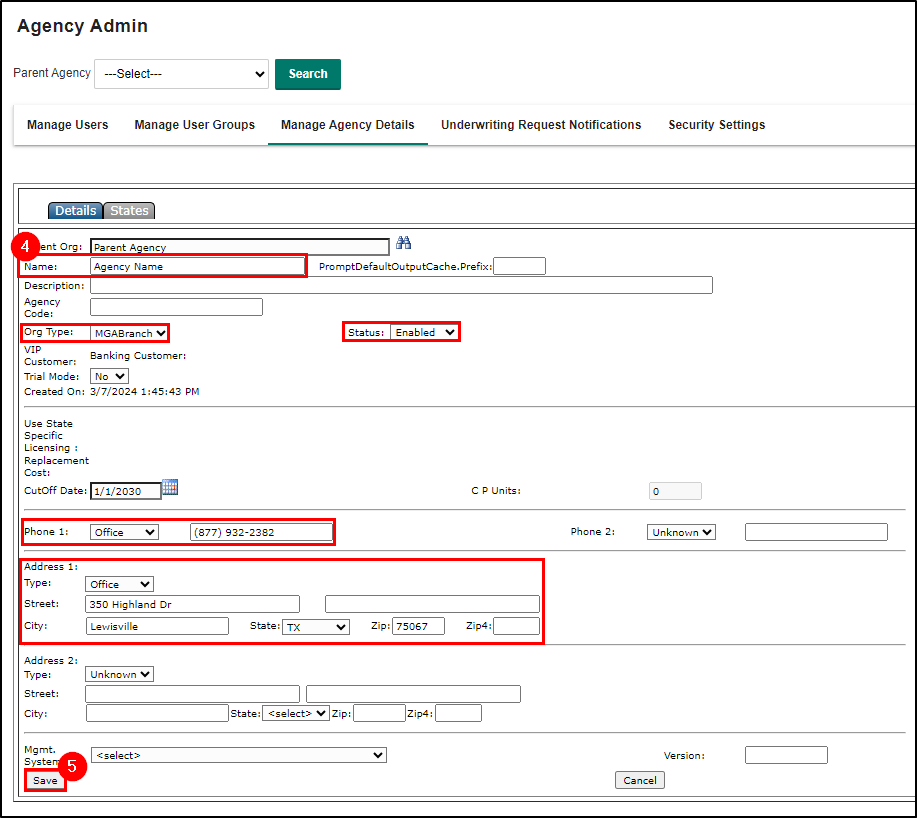Click the Description input field

[401, 285]
